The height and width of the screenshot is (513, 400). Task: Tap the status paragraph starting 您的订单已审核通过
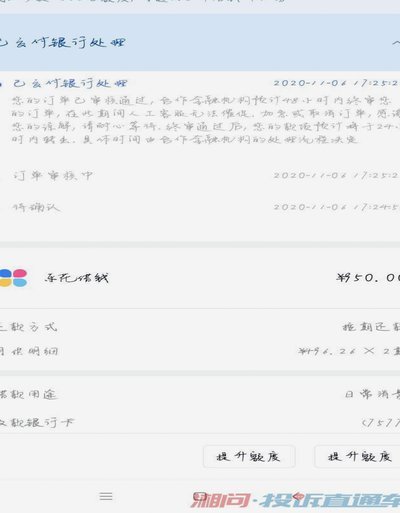(x=205, y=120)
